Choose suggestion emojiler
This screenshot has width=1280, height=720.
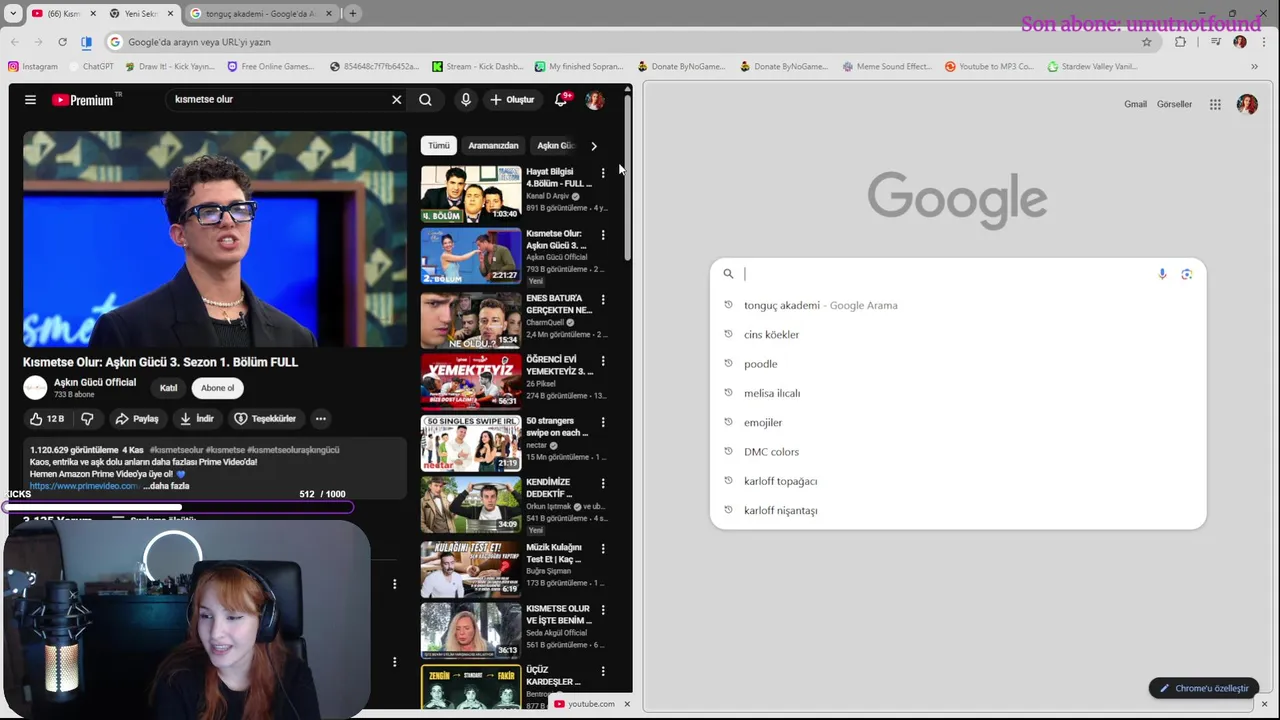958,422
